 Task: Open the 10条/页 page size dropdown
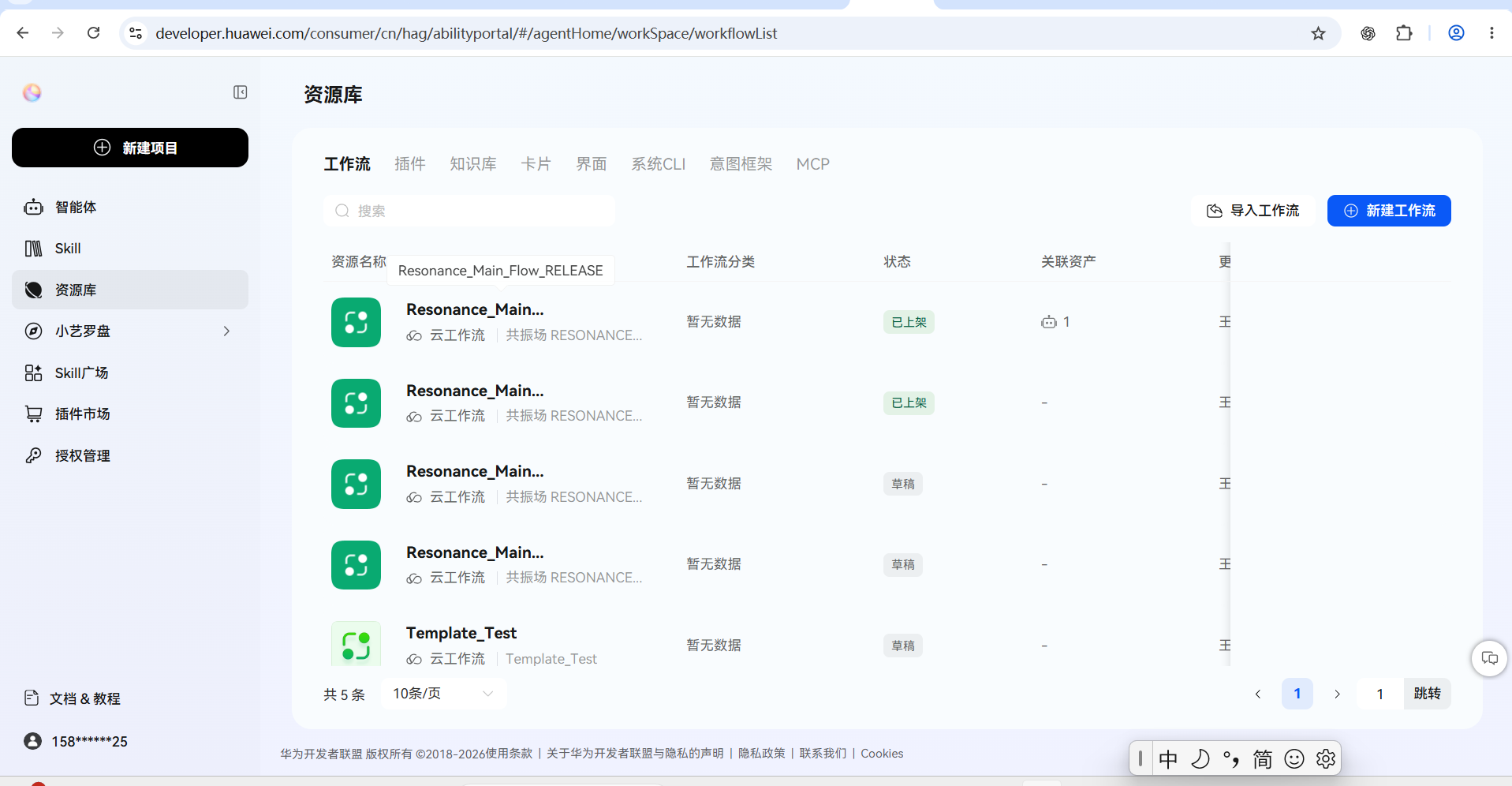(444, 694)
